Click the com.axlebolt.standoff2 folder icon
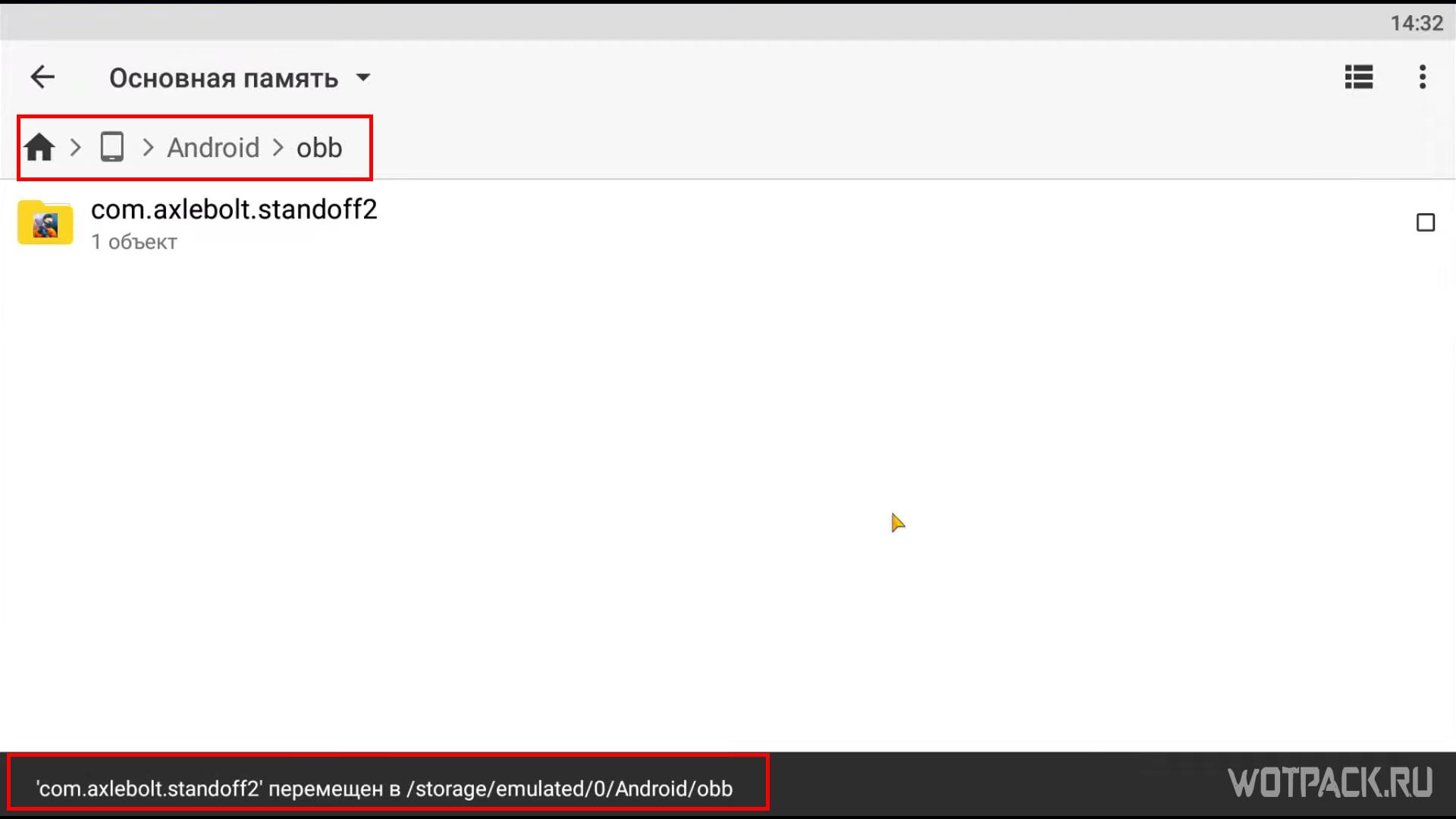 pos(45,223)
